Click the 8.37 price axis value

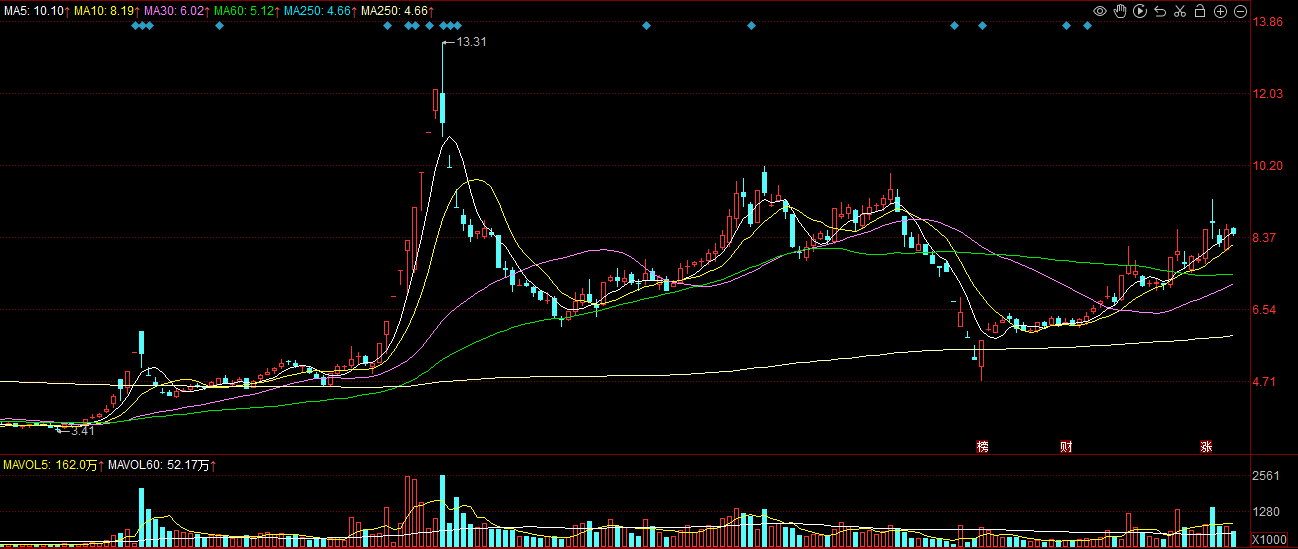pos(1265,238)
